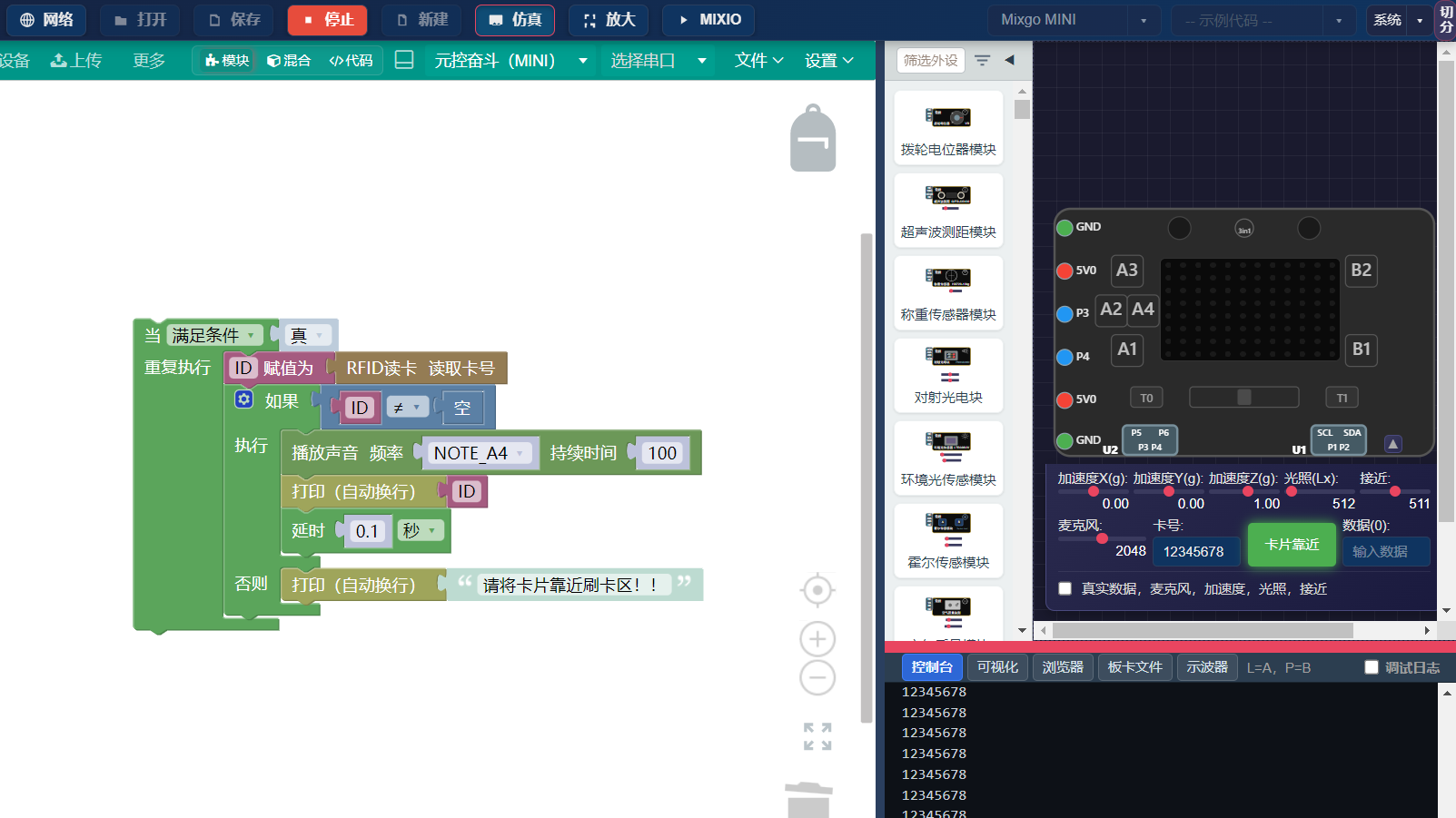Open the backpack icon on the workspace

tap(813, 138)
